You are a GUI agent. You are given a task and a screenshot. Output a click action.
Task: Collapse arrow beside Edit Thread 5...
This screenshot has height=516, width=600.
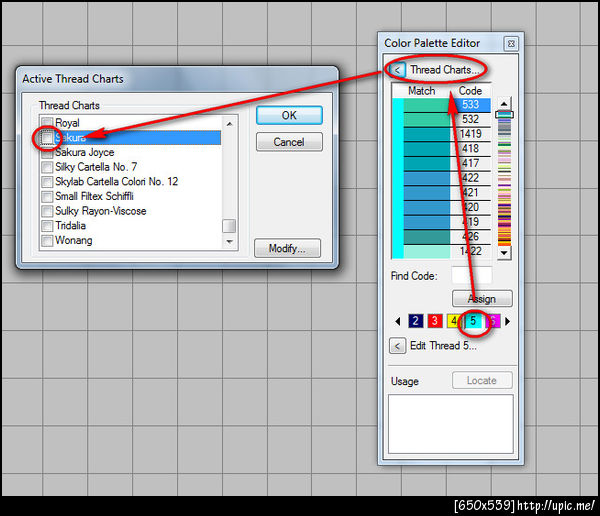coord(397,346)
